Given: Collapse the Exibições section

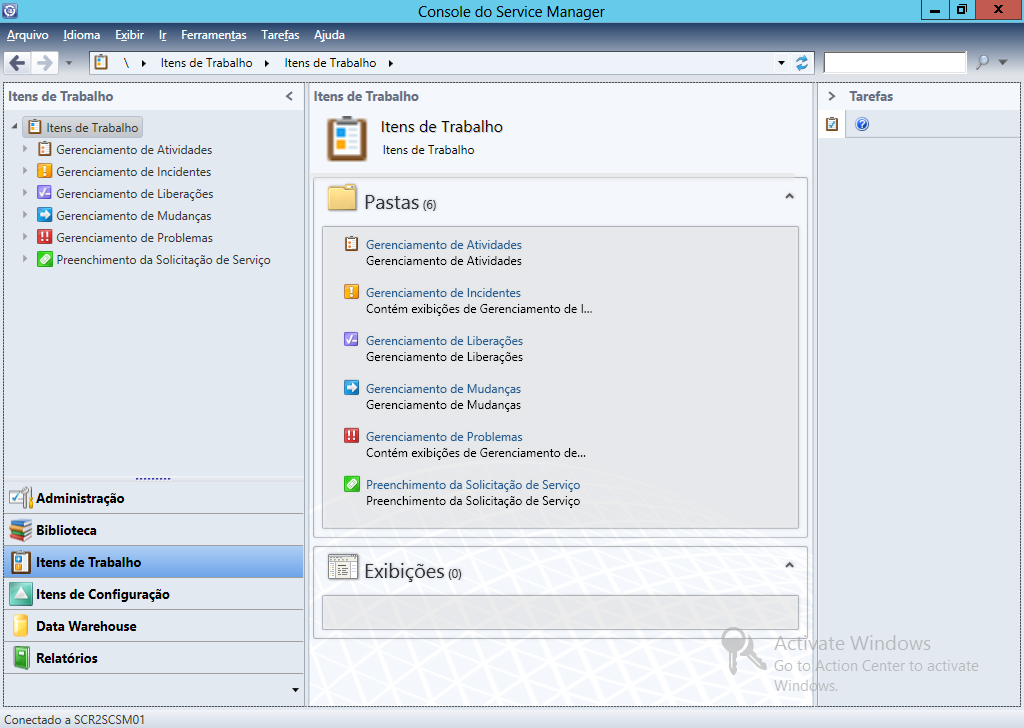Looking at the screenshot, I should 789,565.
